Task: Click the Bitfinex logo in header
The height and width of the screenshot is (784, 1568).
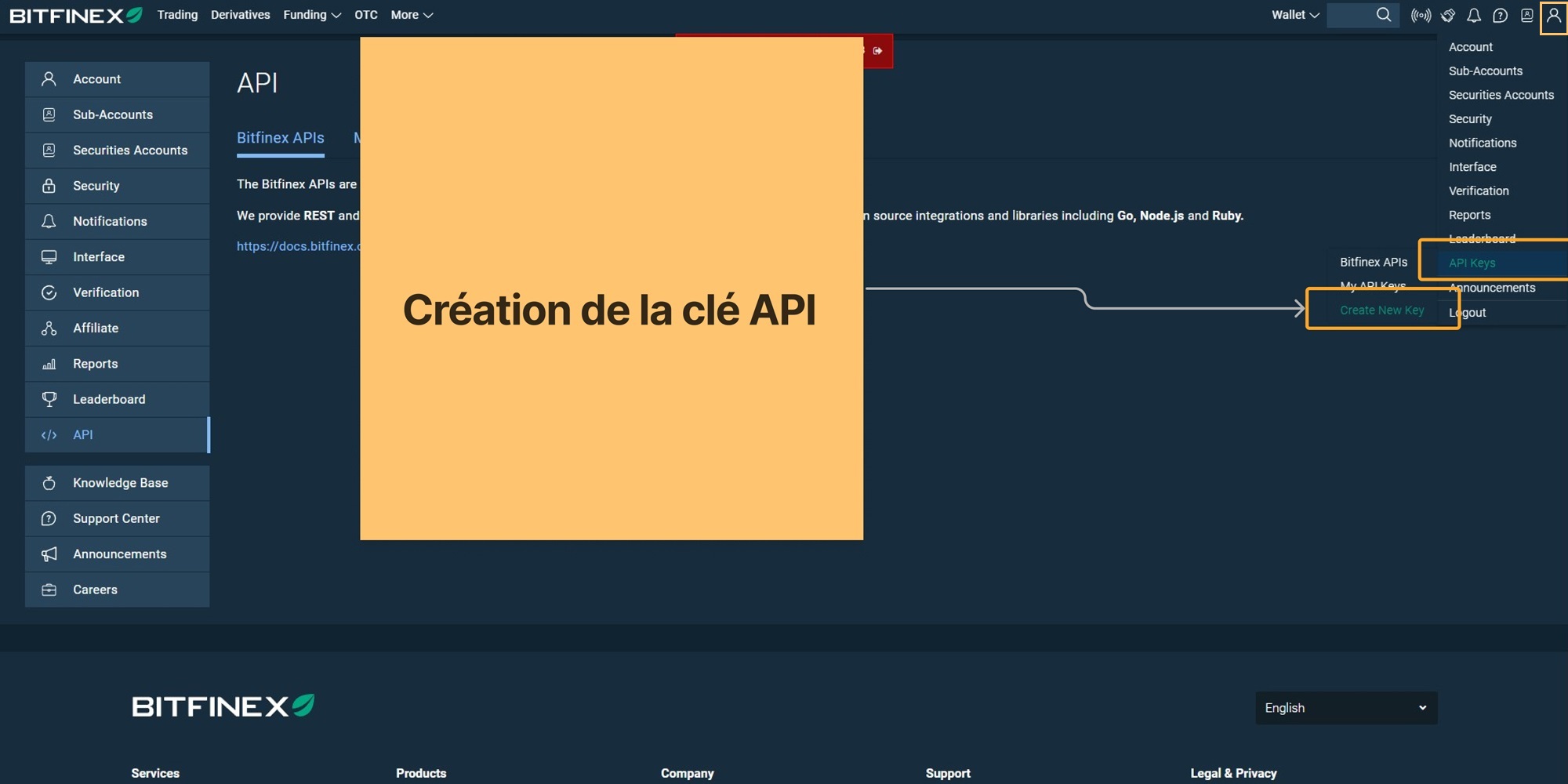Action: (x=75, y=15)
